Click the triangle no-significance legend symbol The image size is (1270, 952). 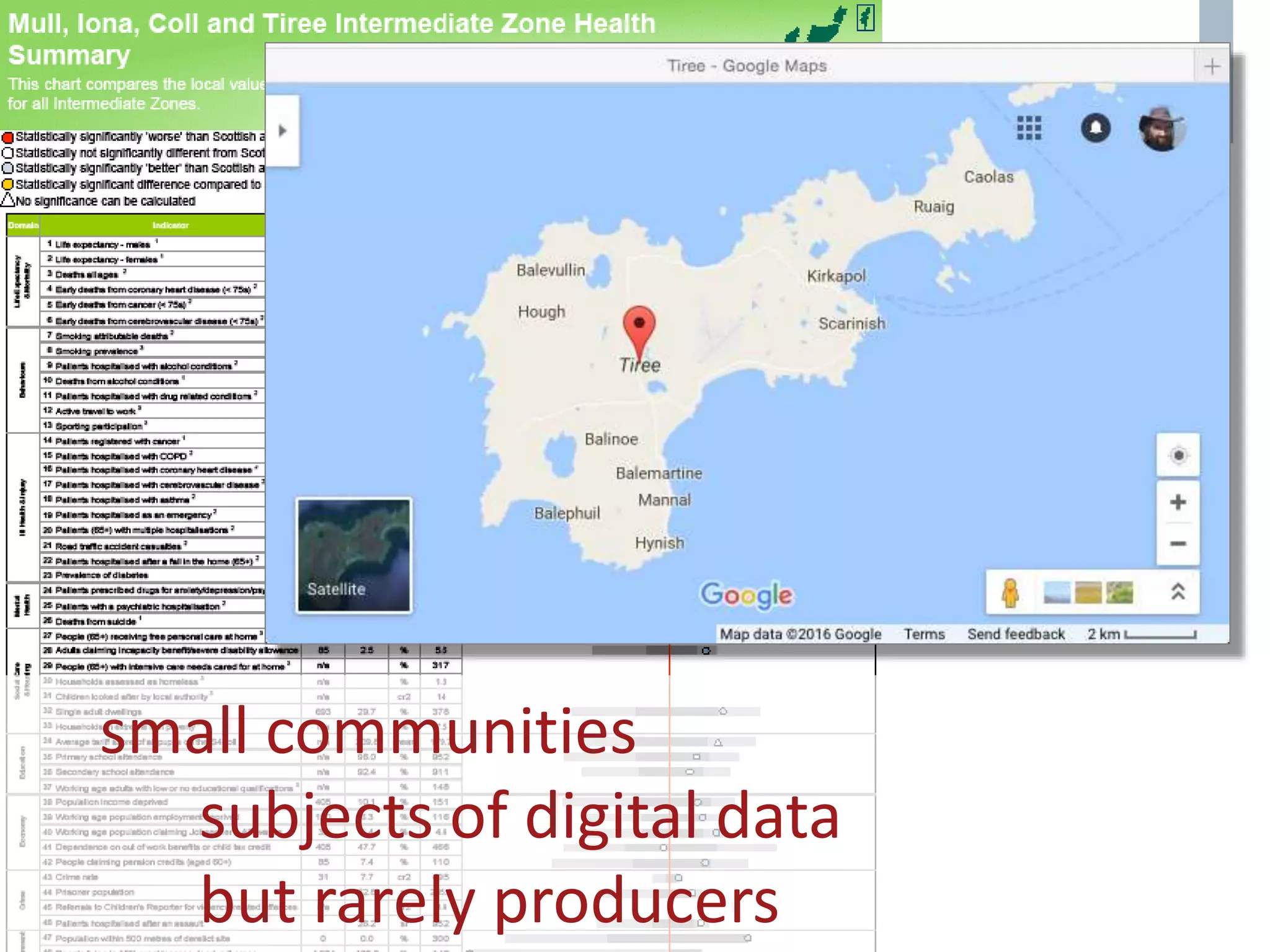pos(7,200)
